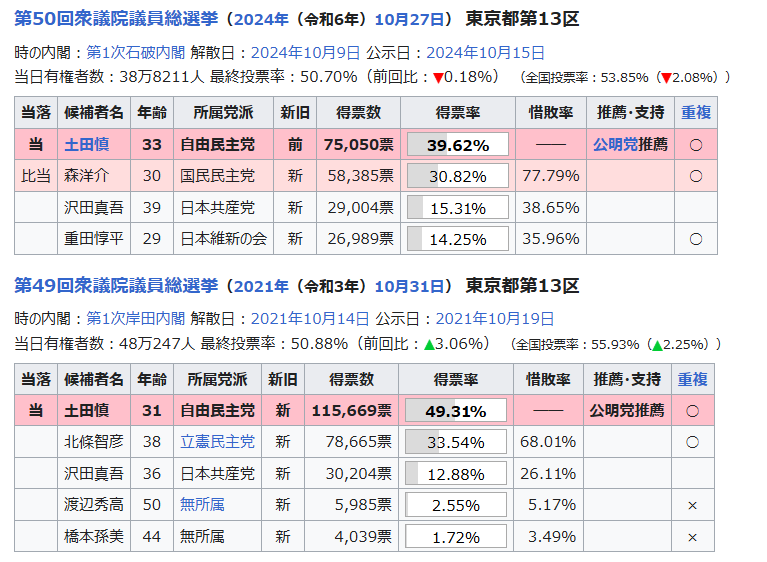The image size is (767, 562).
Task: Click the 49.31% vote share bar
Action: pyautogui.click(x=456, y=411)
